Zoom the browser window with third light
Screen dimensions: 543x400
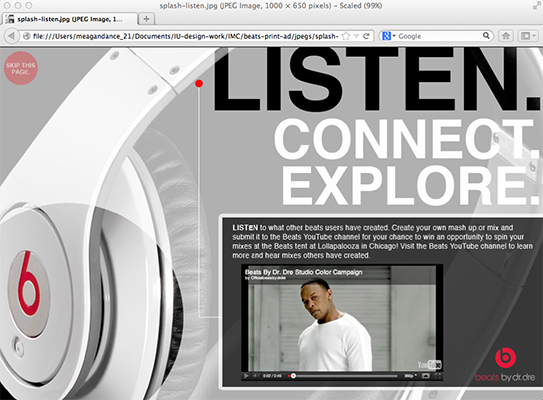pyautogui.click(x=29, y=6)
